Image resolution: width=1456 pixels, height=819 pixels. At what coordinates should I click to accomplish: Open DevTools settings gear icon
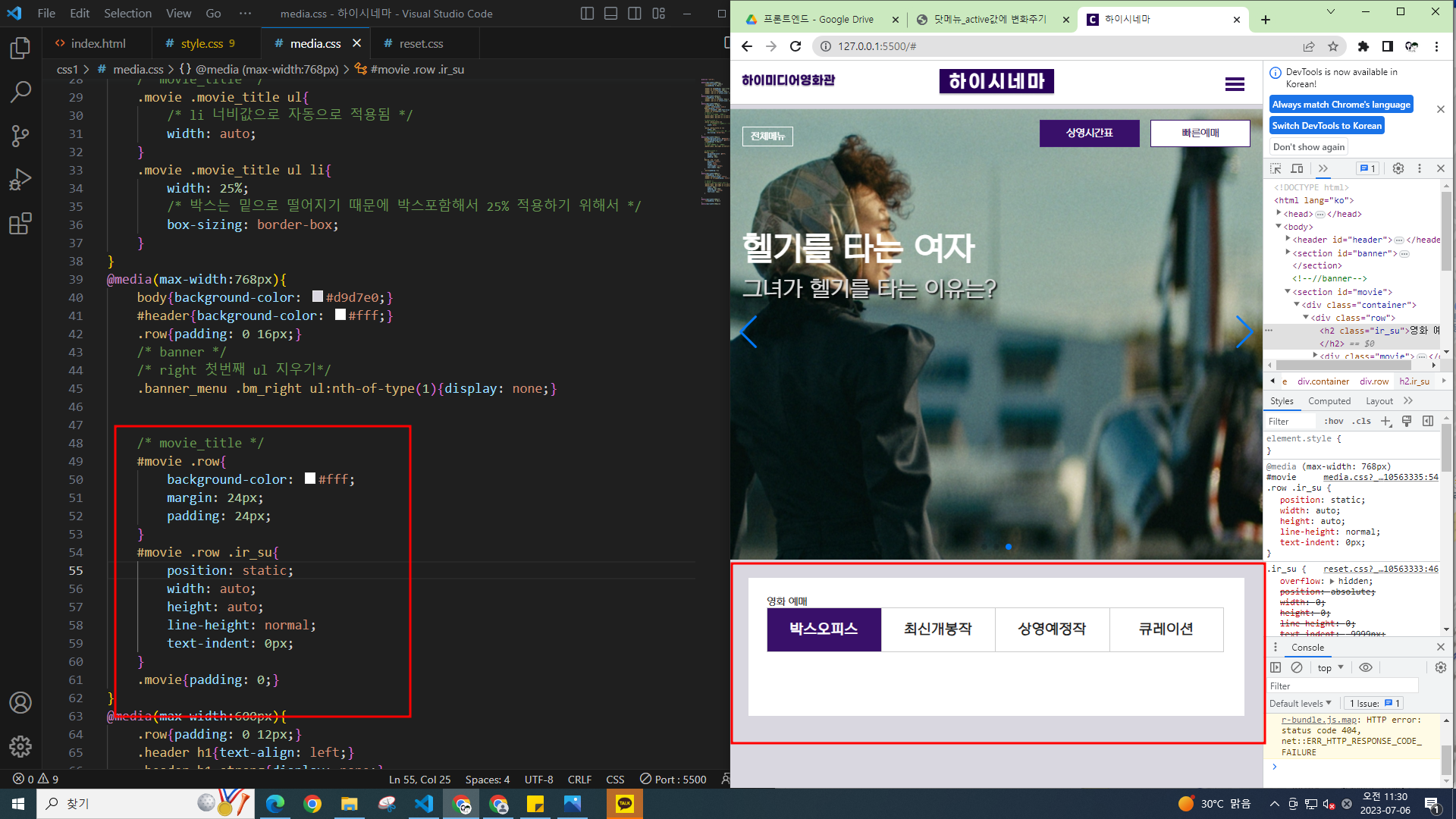tap(1398, 168)
